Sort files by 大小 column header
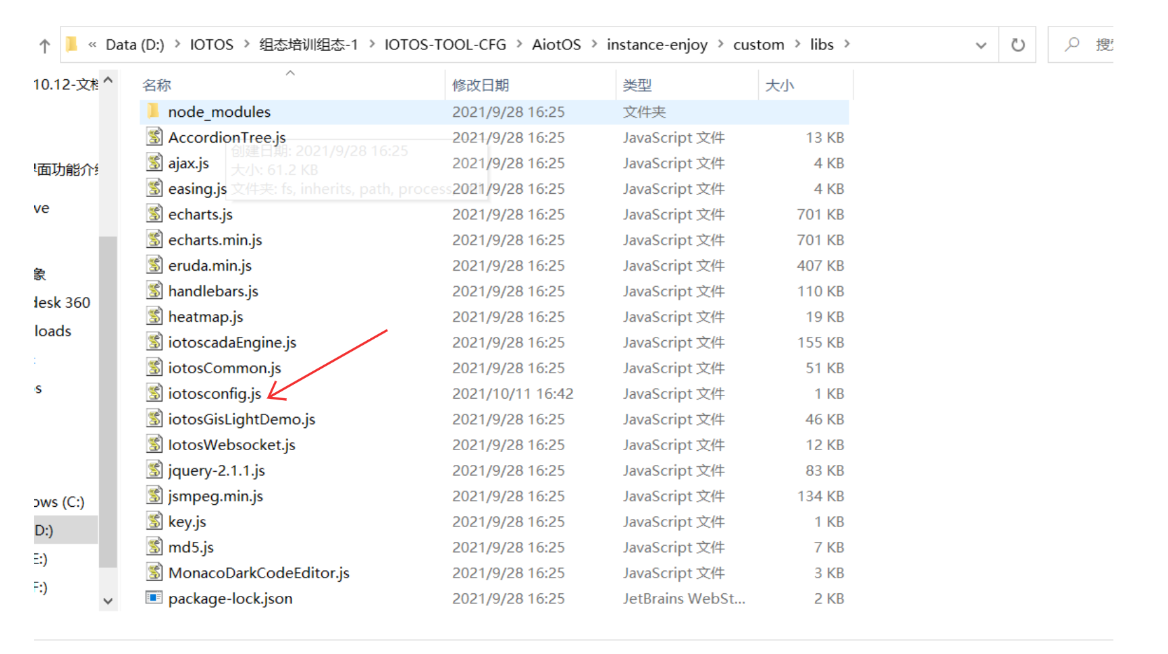The image size is (1168, 654). tap(779, 86)
